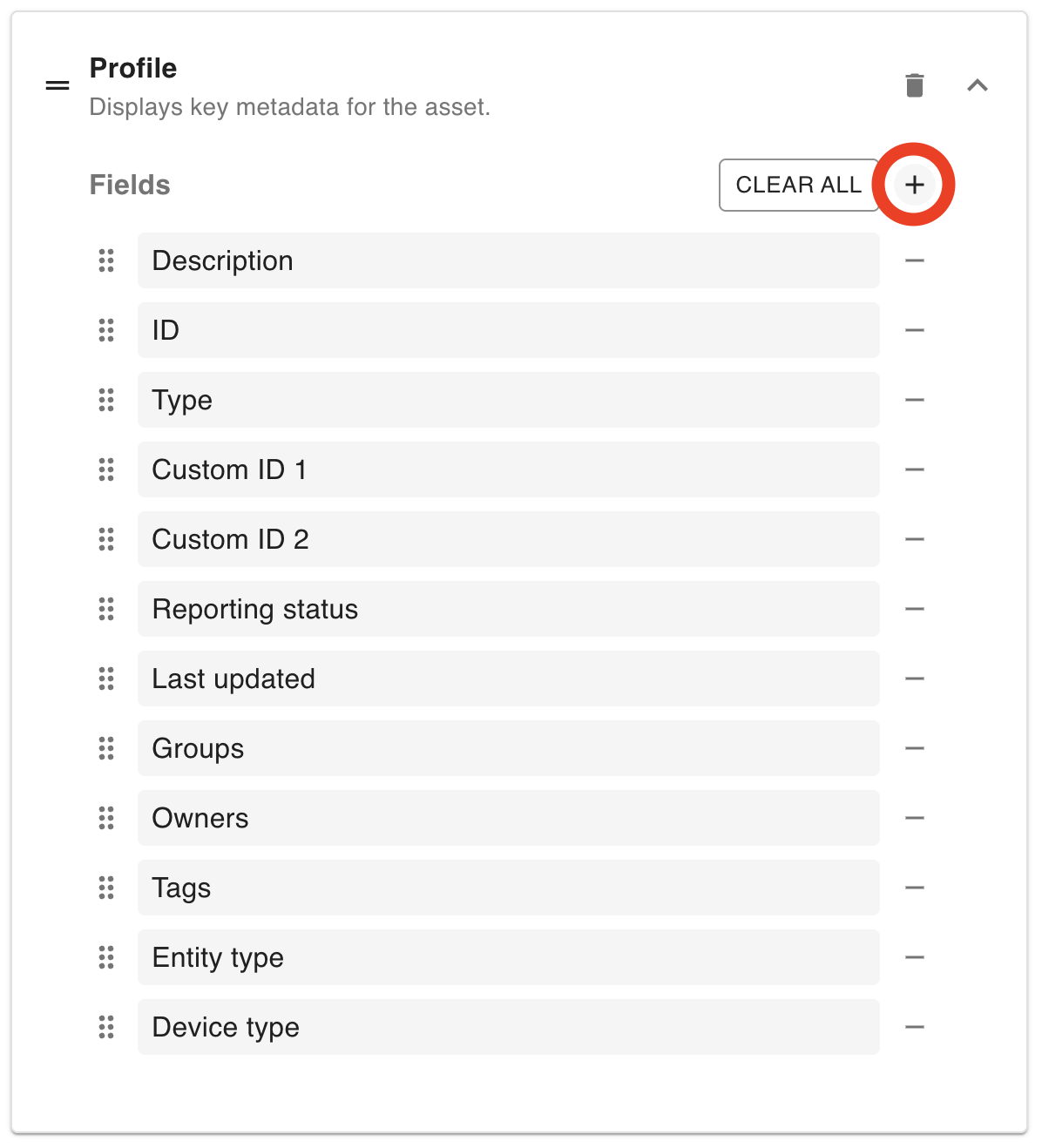Remove the Reporting status field
1042x1148 pixels.
click(x=914, y=609)
